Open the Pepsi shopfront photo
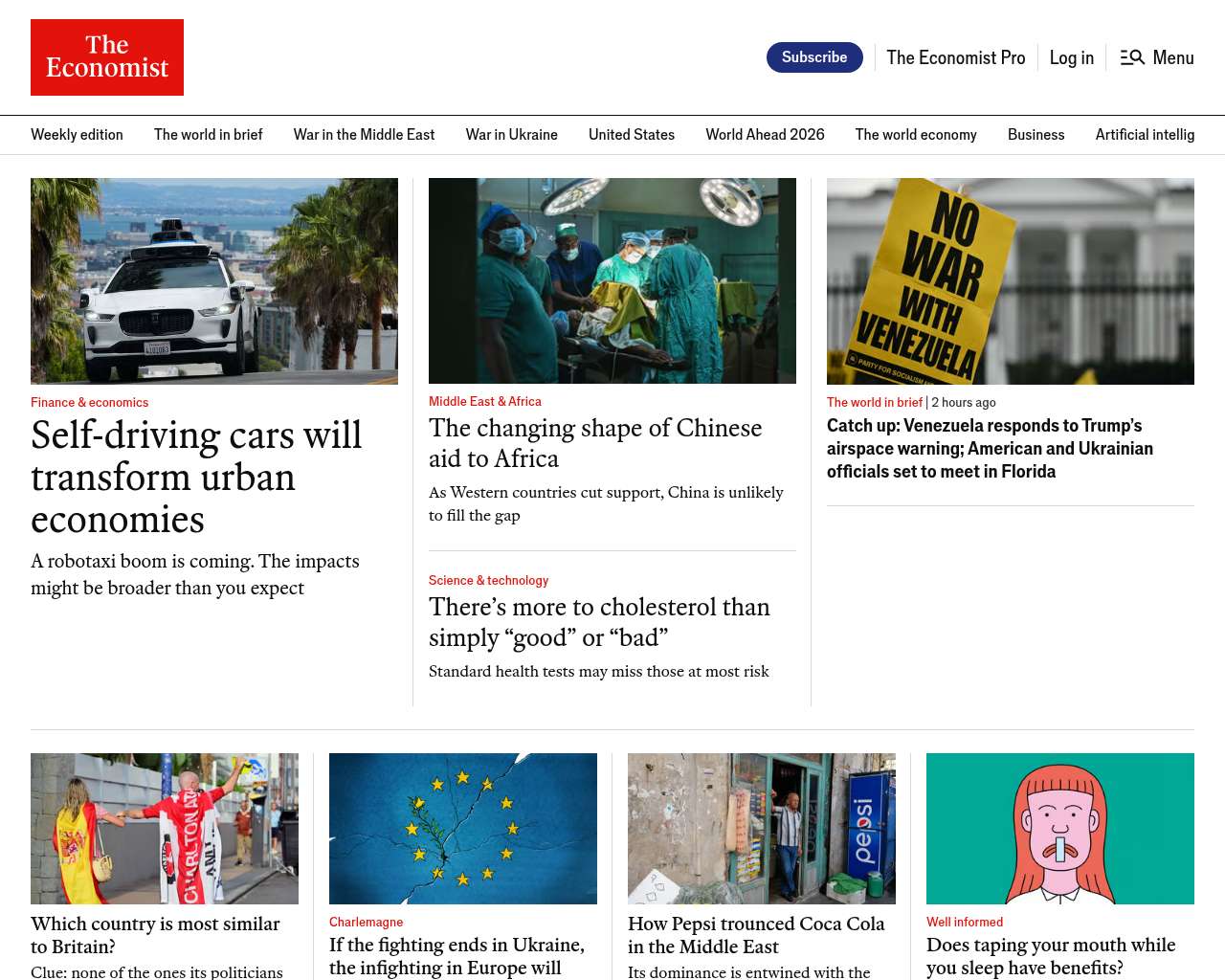 click(762, 829)
